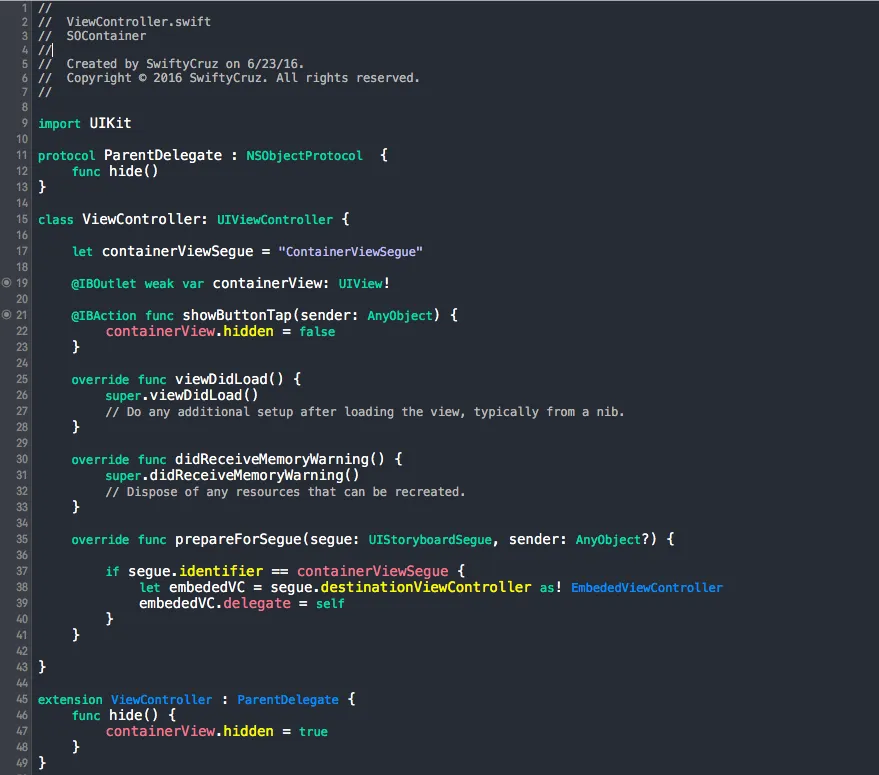
Task: Click the 'UIView' type
Action: [360, 284]
